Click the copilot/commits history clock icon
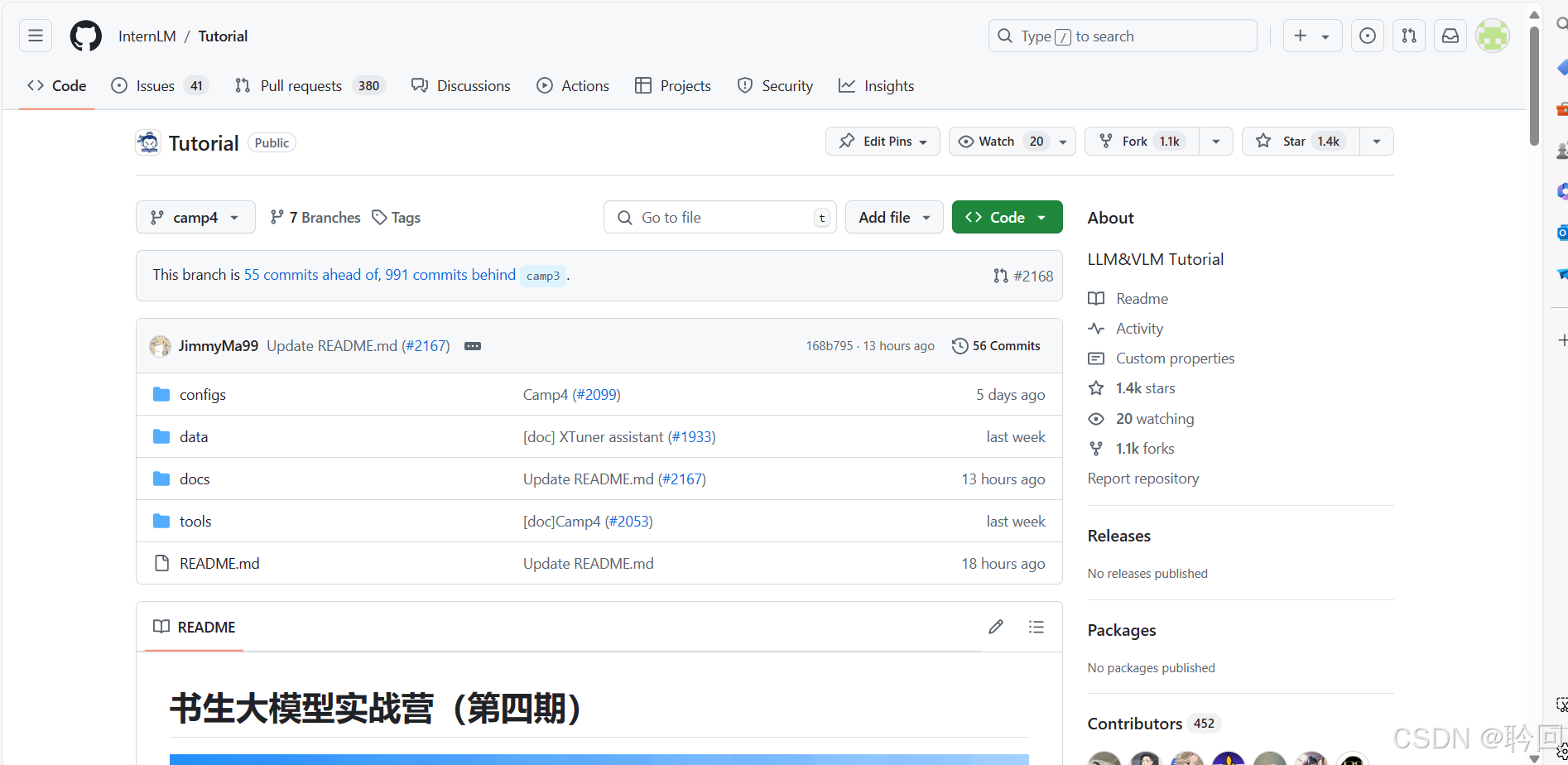Viewport: 1568px width, 765px height. click(1367, 36)
